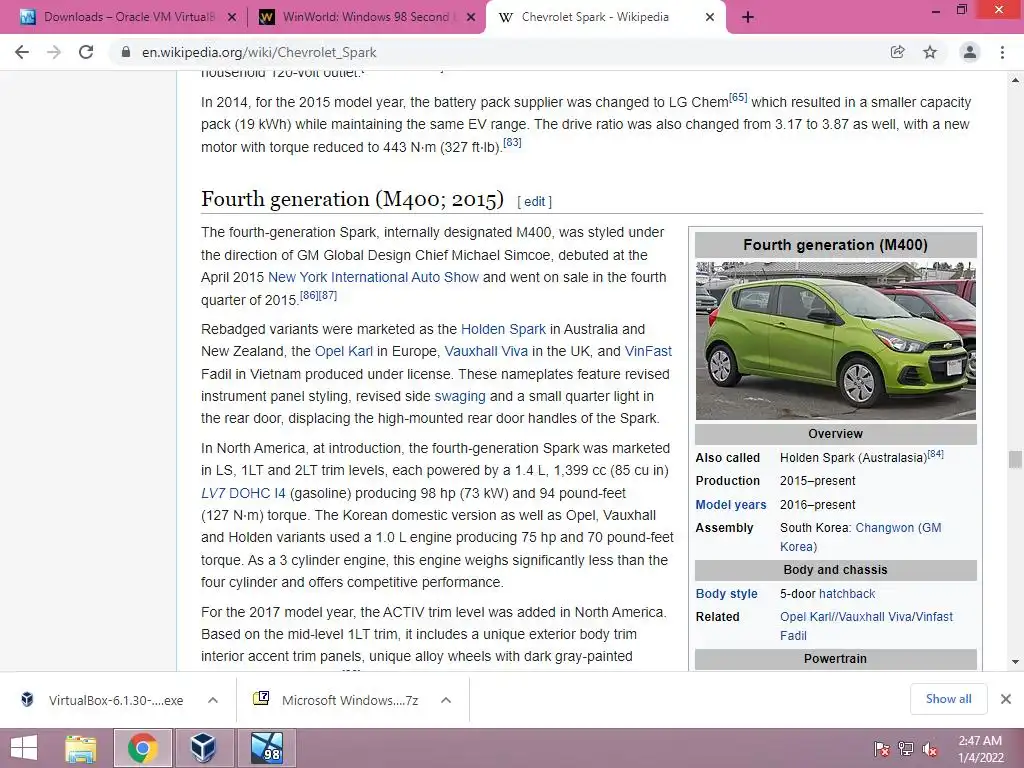Expand VirtualBox-6.1.30 download options chevron
The image size is (1024, 768).
tap(212, 700)
